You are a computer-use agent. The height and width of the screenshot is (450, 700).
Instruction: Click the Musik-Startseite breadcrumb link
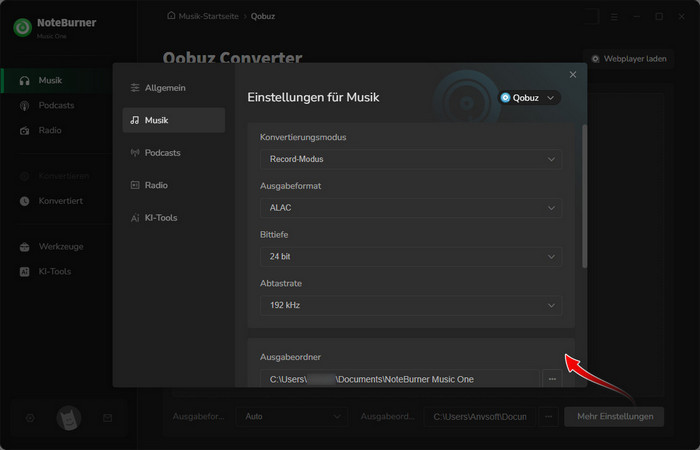[208, 16]
